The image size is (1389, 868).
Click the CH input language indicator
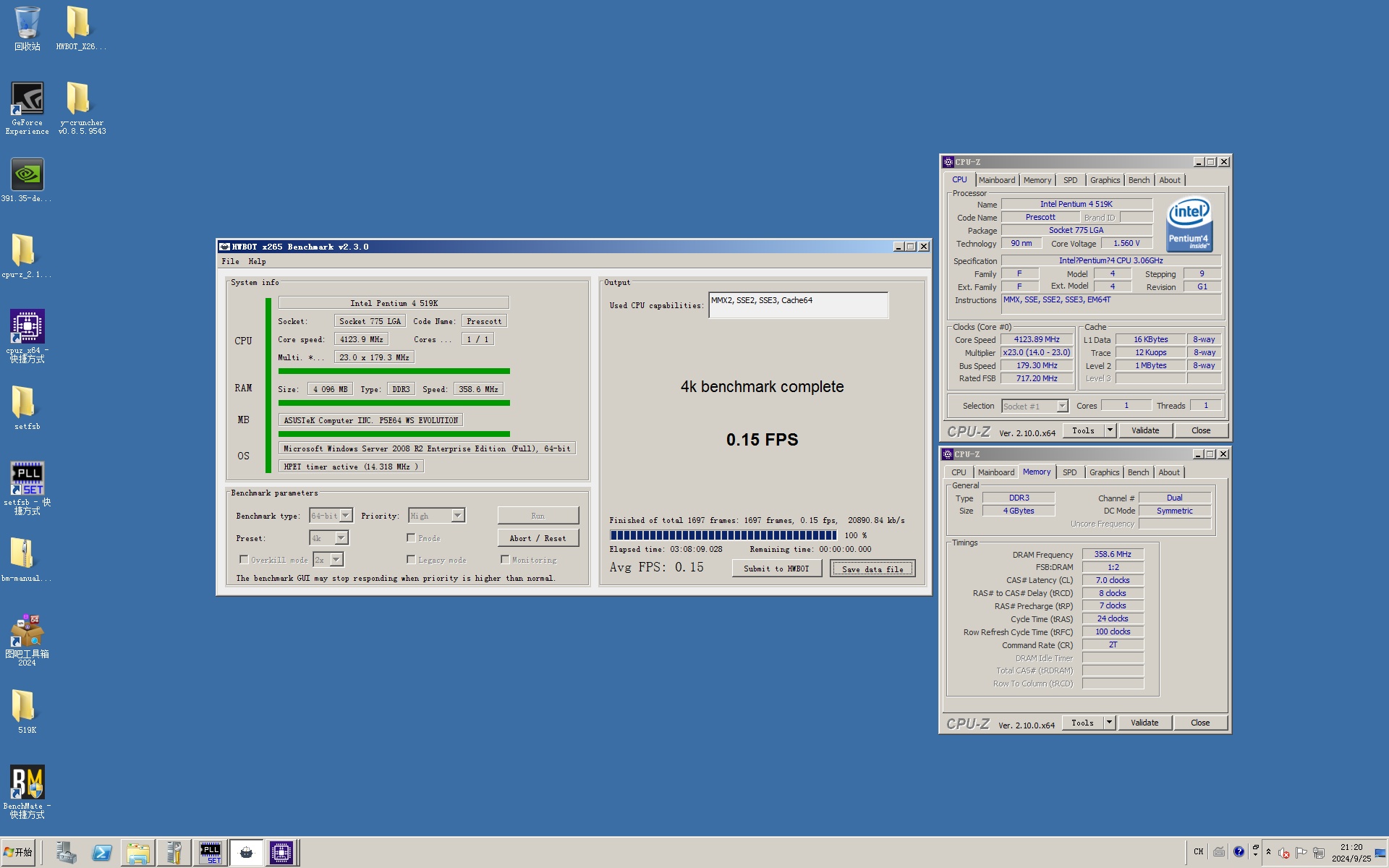(1198, 852)
